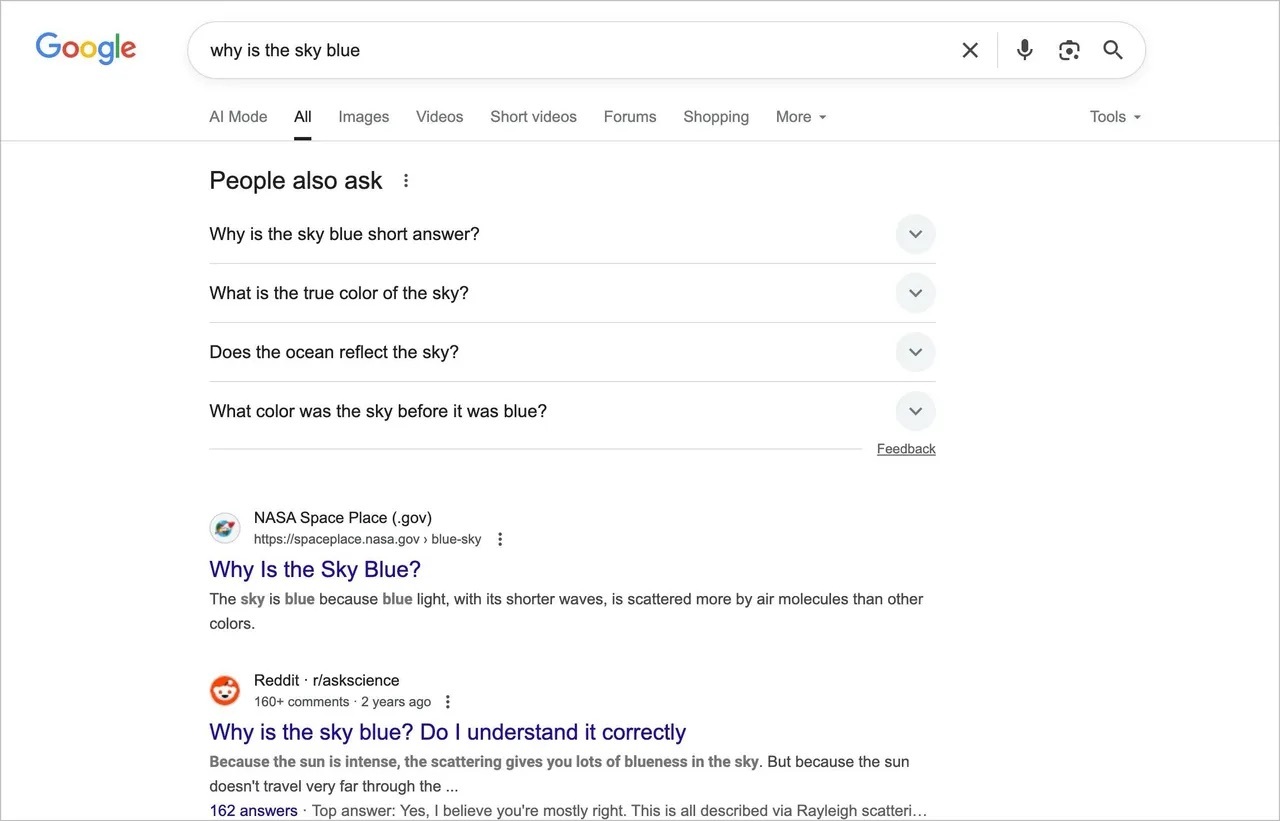Screen dimensions: 1280x821
Task: Clear the search query with the X icon
Action: (970, 50)
